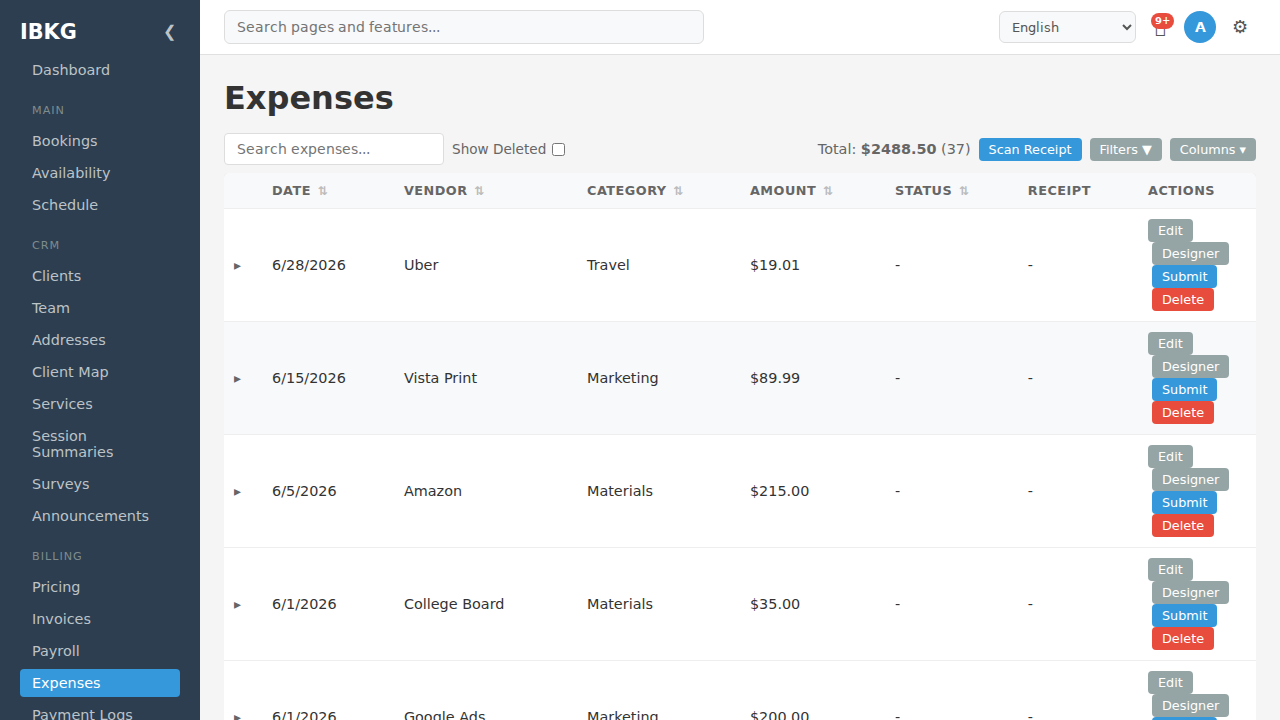The image size is (1280, 720).
Task: Edit the College Board expense
Action: [x=1170, y=570]
